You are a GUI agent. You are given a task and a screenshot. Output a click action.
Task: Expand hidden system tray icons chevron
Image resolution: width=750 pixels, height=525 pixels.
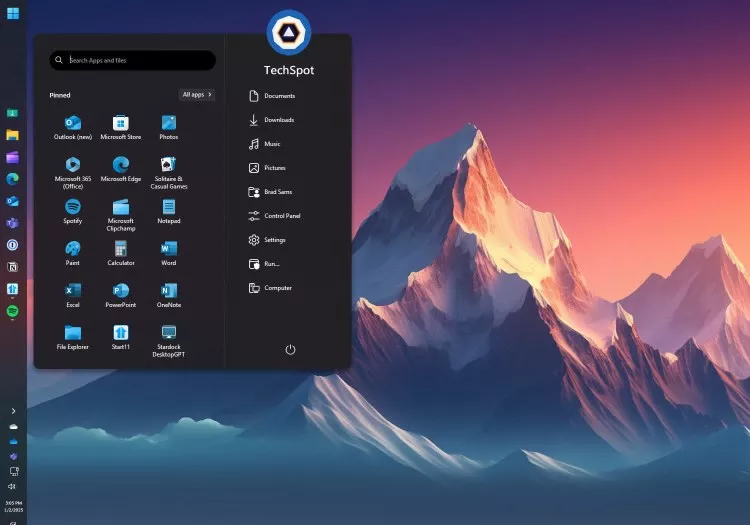click(x=13, y=411)
